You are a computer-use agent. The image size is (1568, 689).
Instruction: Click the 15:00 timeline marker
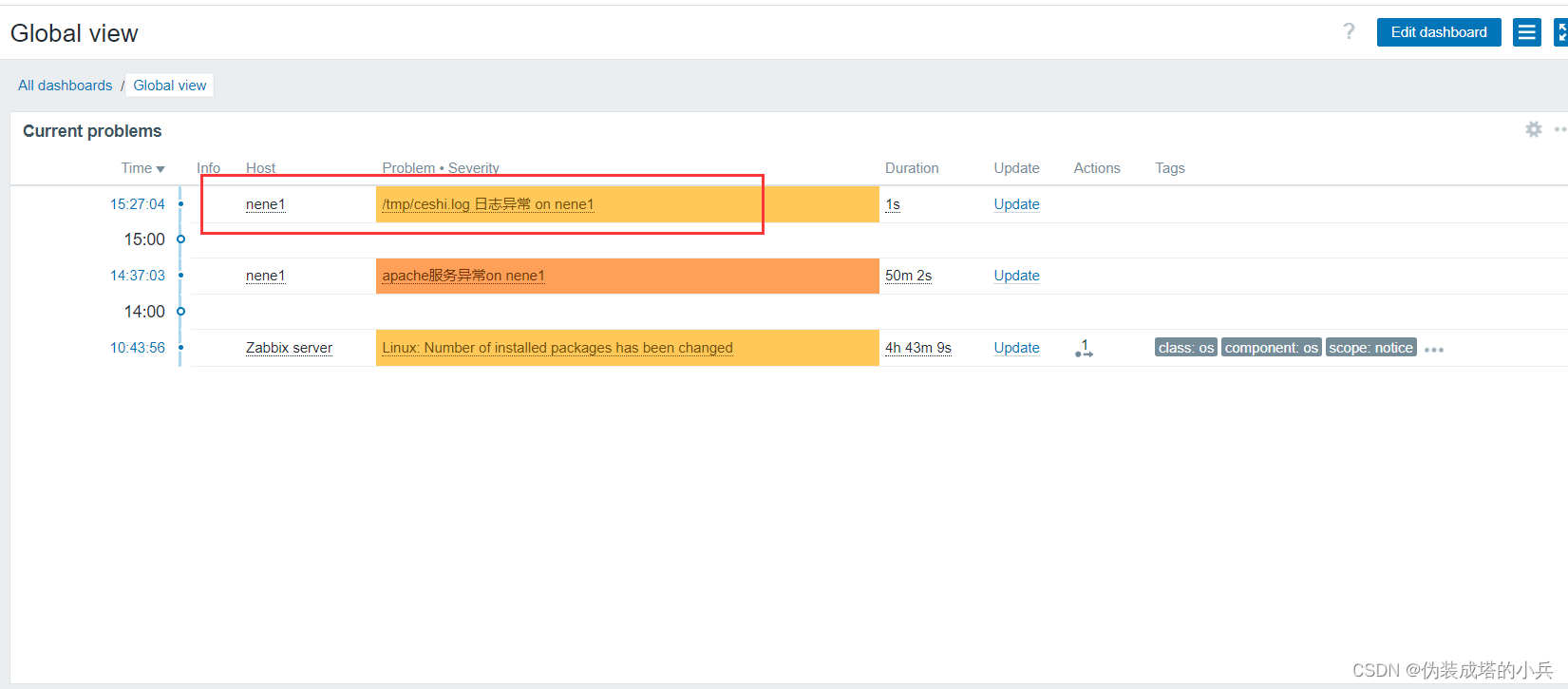tap(180, 239)
